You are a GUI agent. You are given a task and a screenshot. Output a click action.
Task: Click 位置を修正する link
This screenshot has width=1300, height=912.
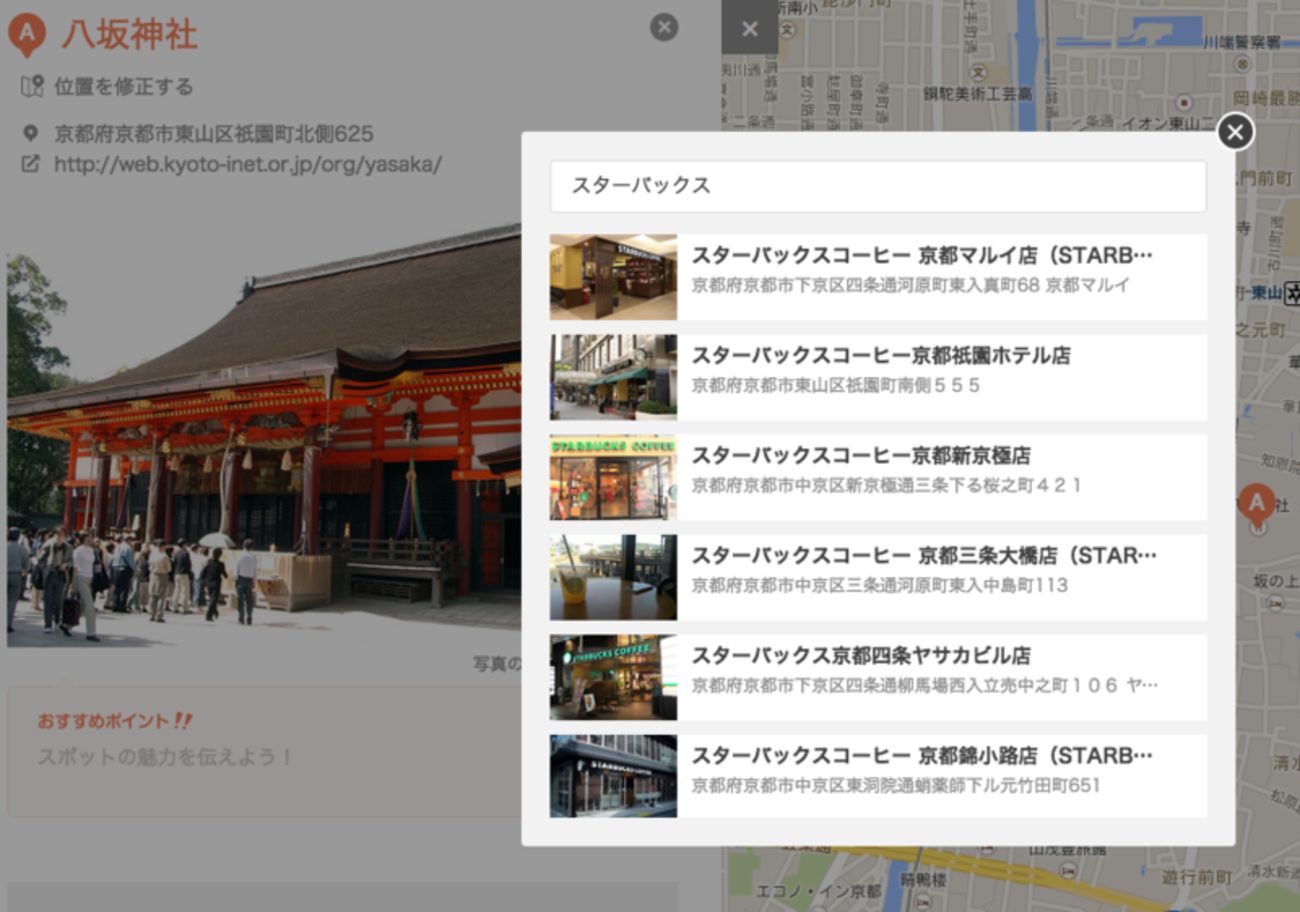tap(124, 87)
